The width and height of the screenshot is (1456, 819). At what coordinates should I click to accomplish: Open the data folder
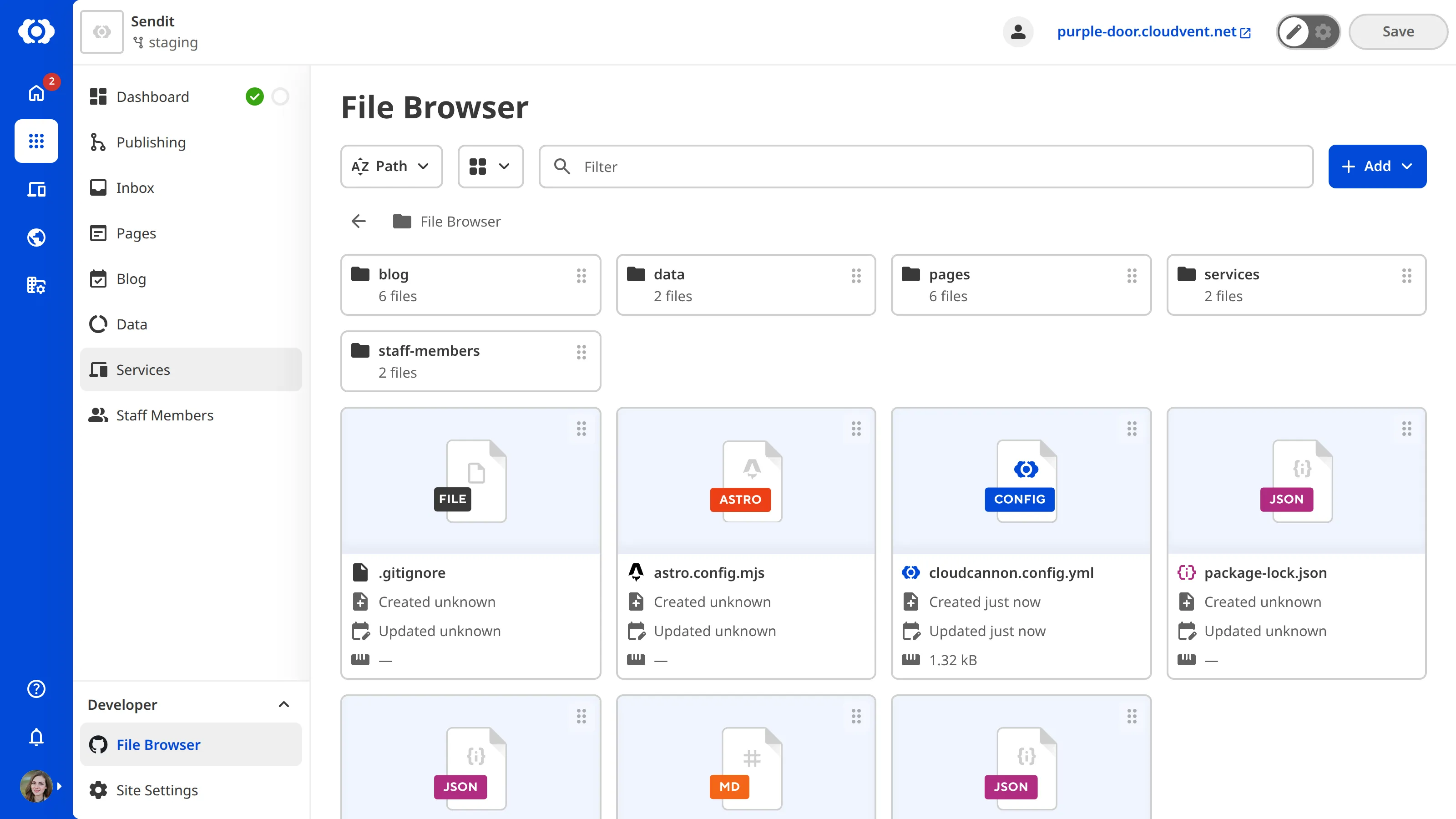coord(746,285)
